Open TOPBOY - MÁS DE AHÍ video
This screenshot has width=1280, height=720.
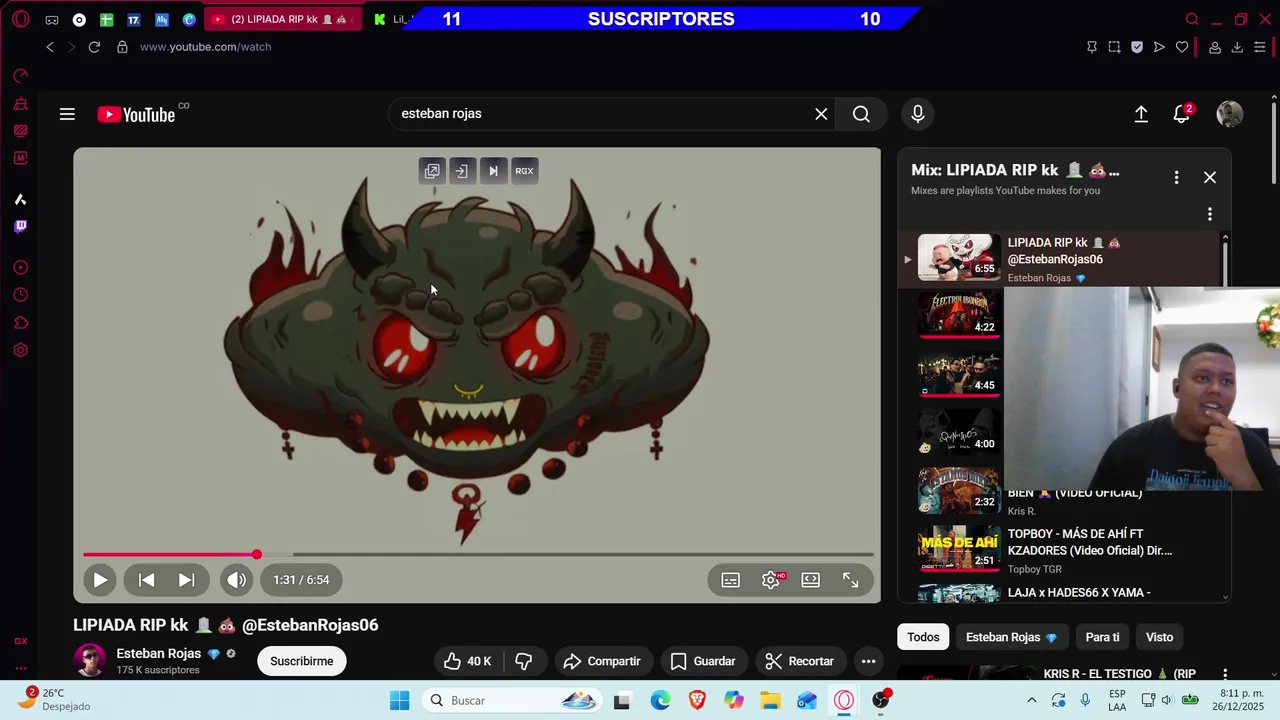pyautogui.click(x=1059, y=549)
